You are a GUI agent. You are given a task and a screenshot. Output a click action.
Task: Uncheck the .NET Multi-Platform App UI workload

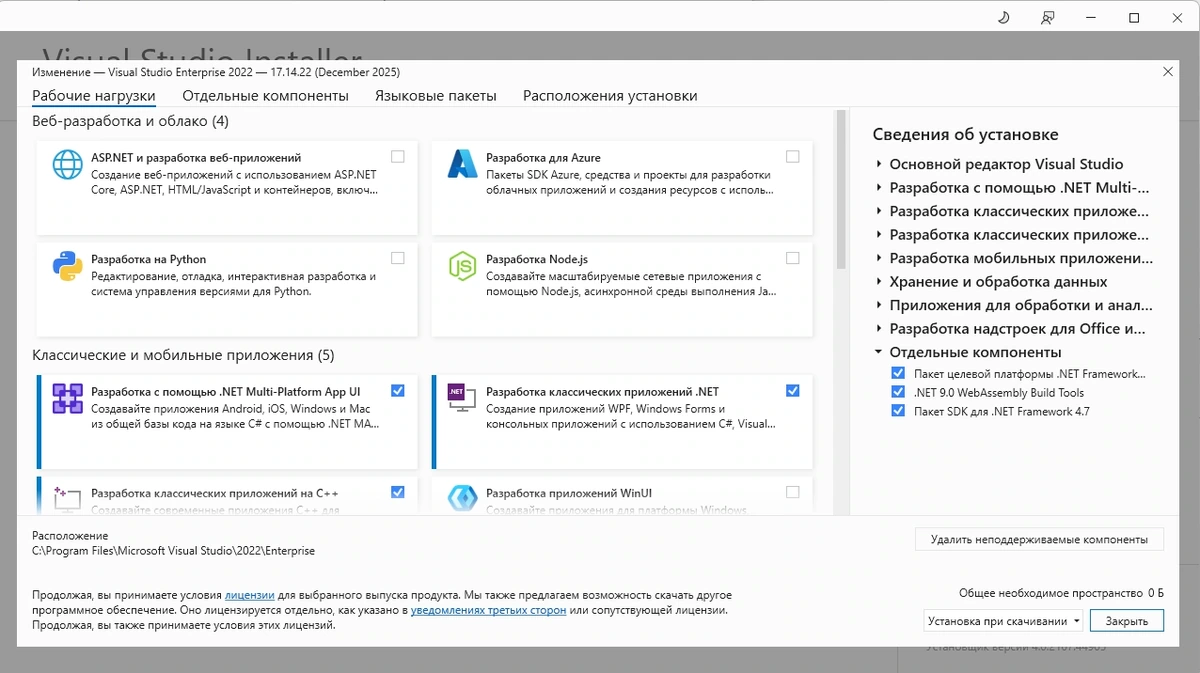398,391
